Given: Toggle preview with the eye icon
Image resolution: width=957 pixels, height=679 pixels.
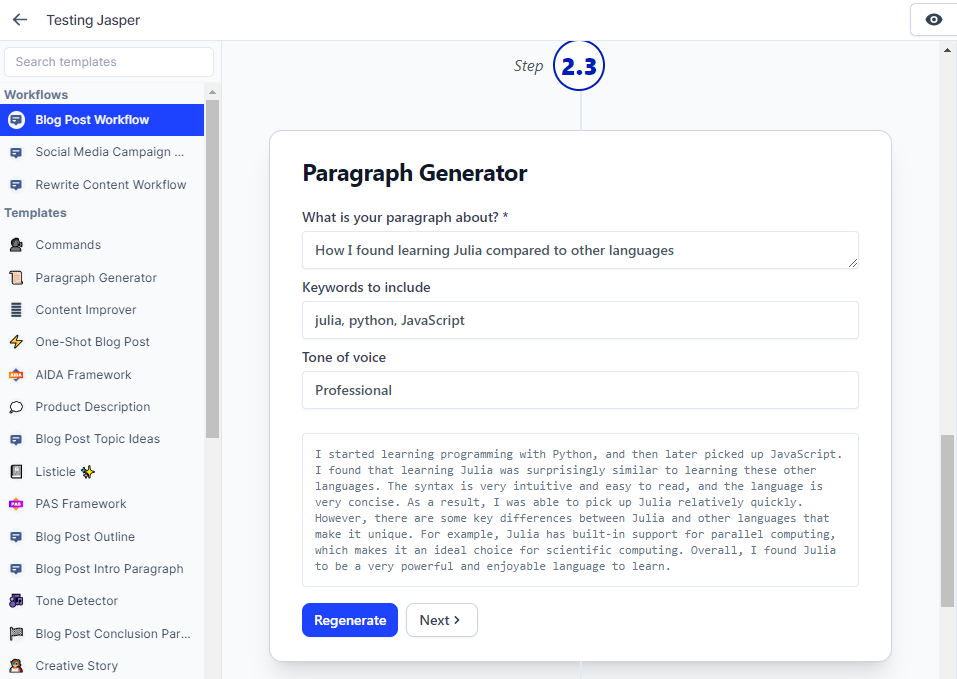Looking at the screenshot, I should (933, 20).
